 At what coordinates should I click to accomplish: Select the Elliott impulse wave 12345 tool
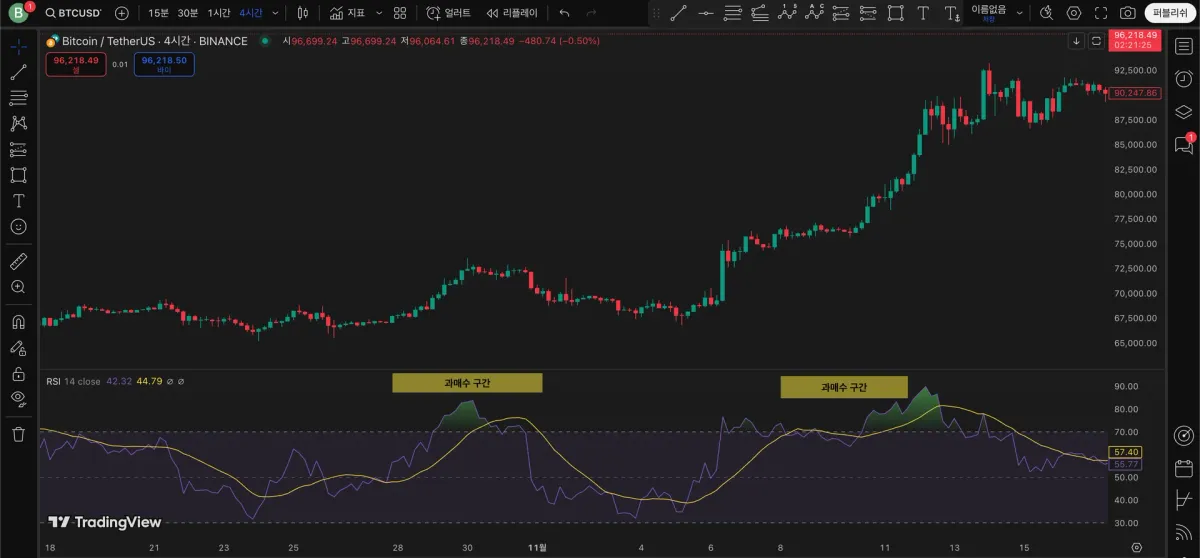pyautogui.click(x=787, y=14)
